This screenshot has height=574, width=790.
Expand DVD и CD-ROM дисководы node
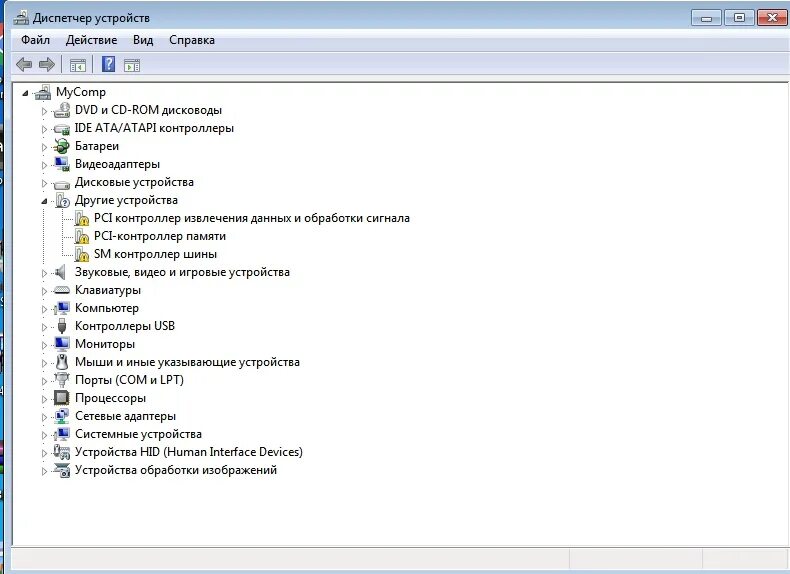tap(44, 111)
